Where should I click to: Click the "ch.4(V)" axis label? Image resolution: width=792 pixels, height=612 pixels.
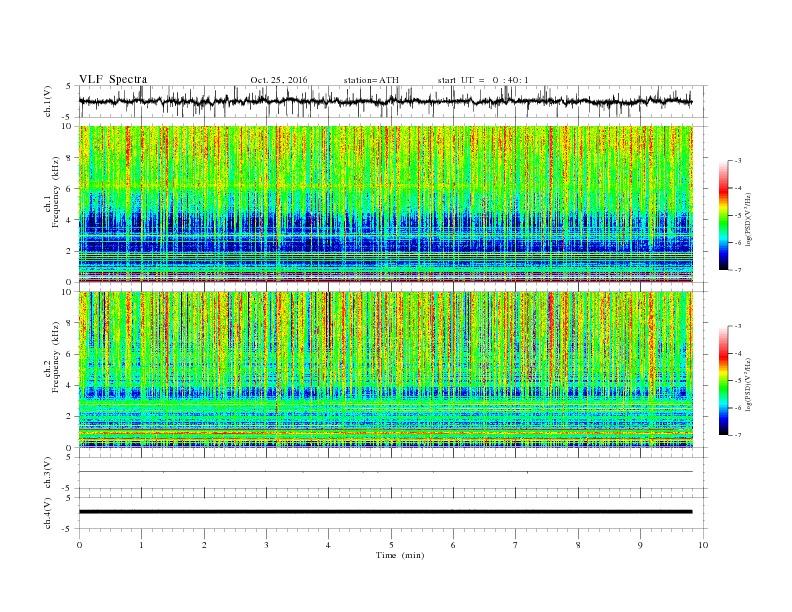pos(48,513)
